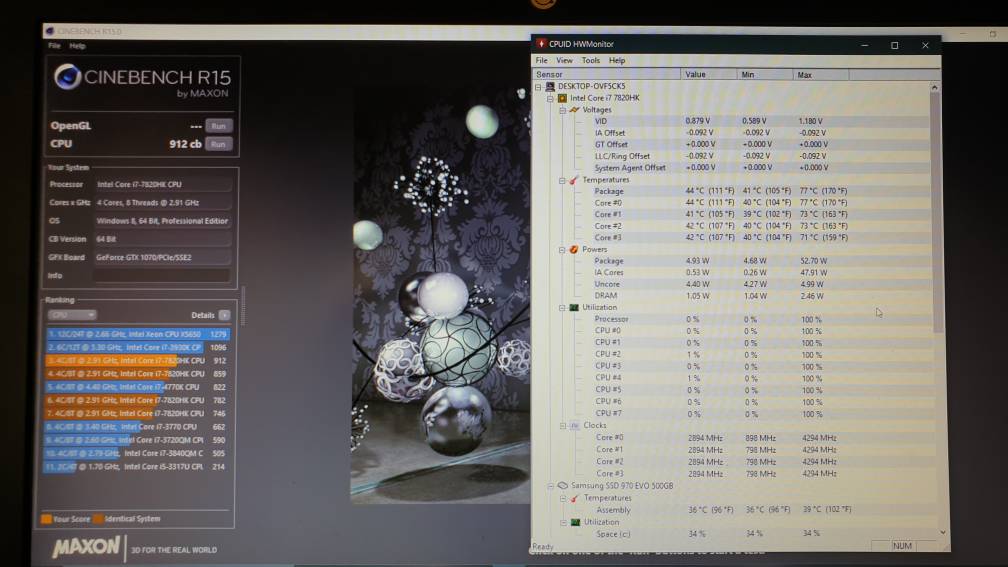Select the DRAM power row
This screenshot has width=1008, height=567.
[731, 296]
